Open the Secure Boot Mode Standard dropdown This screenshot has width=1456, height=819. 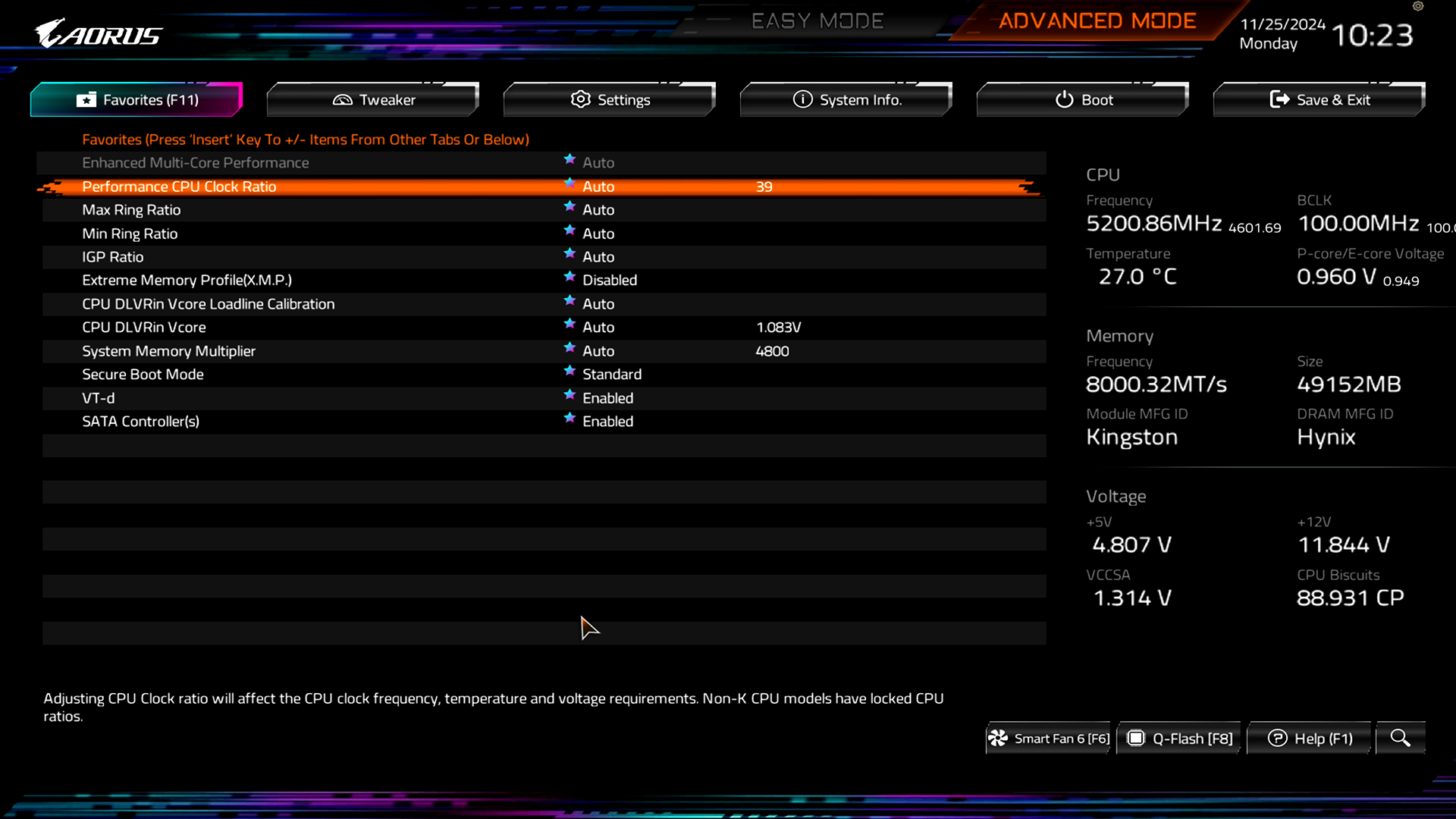click(611, 375)
